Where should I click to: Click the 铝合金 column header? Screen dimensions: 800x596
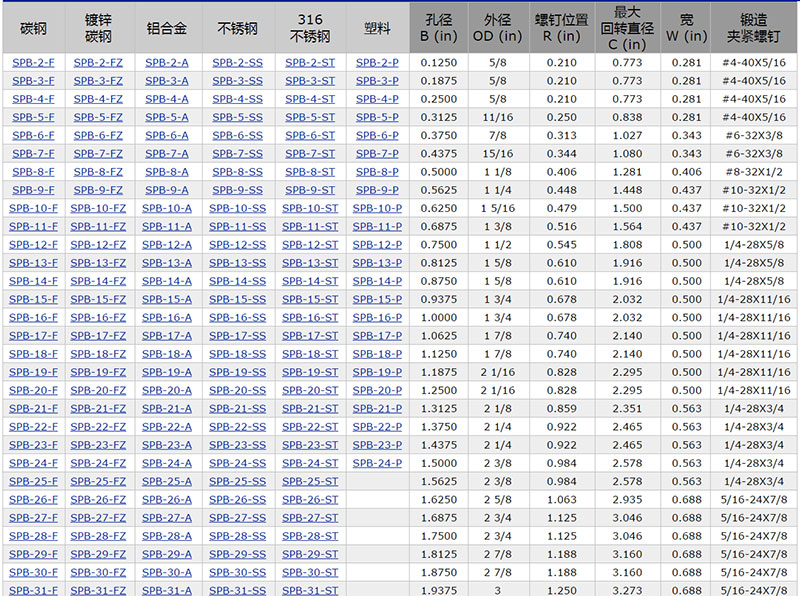click(166, 29)
